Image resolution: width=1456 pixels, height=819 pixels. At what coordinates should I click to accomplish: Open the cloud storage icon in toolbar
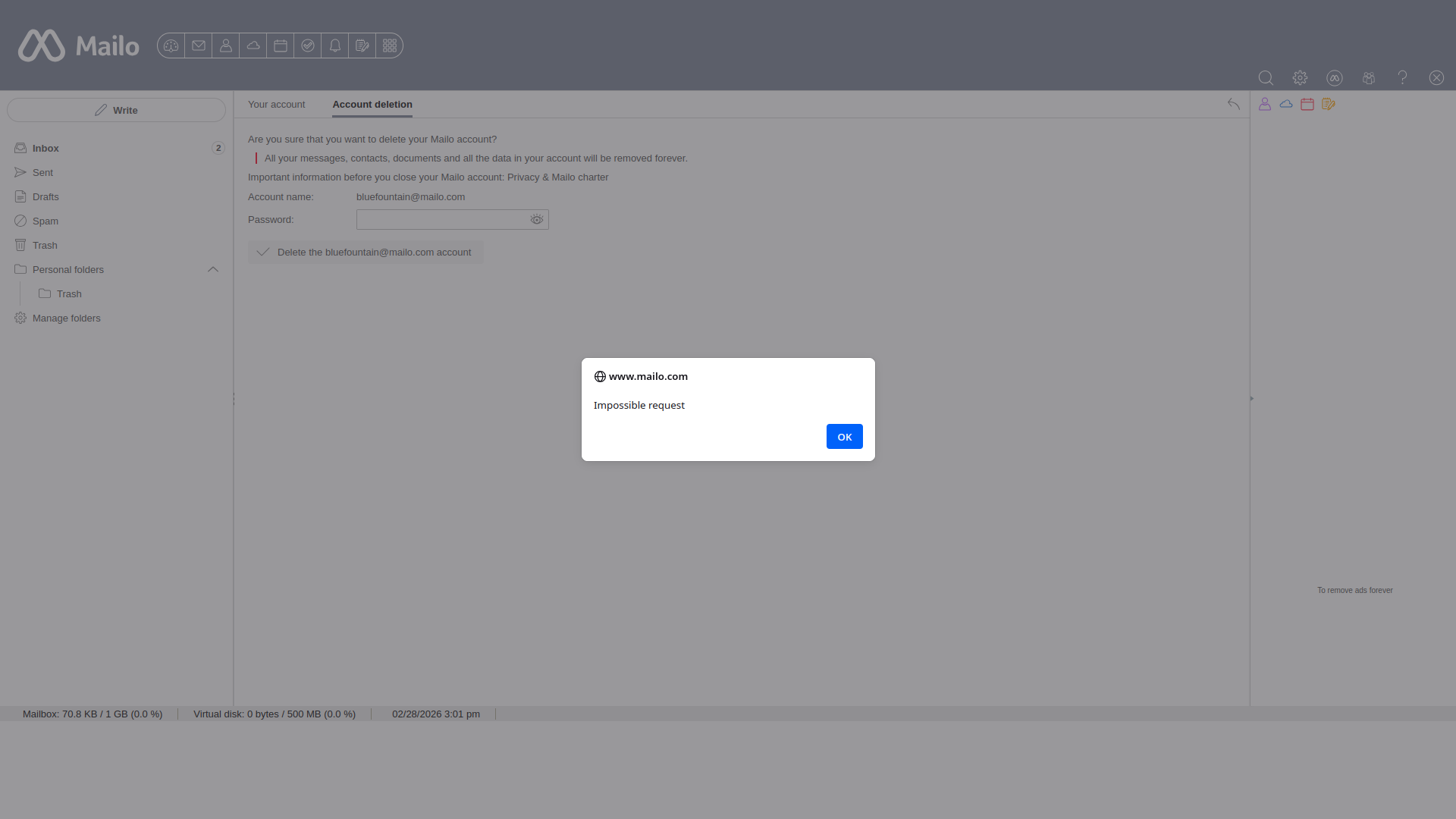pyautogui.click(x=253, y=45)
